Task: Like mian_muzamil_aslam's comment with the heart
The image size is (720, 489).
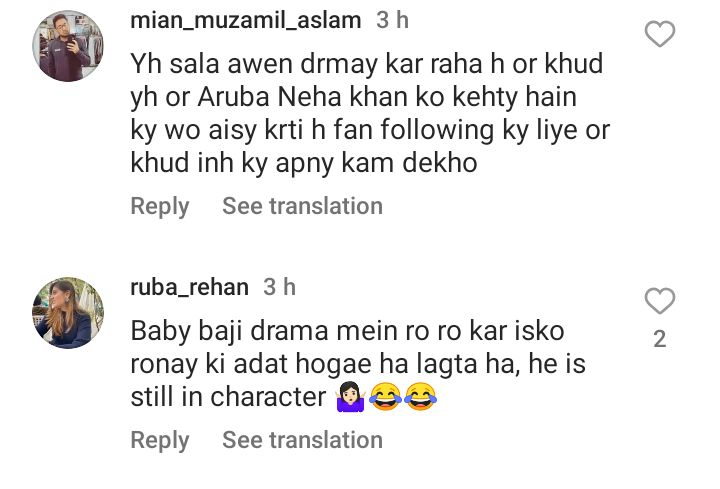Action: [x=660, y=35]
